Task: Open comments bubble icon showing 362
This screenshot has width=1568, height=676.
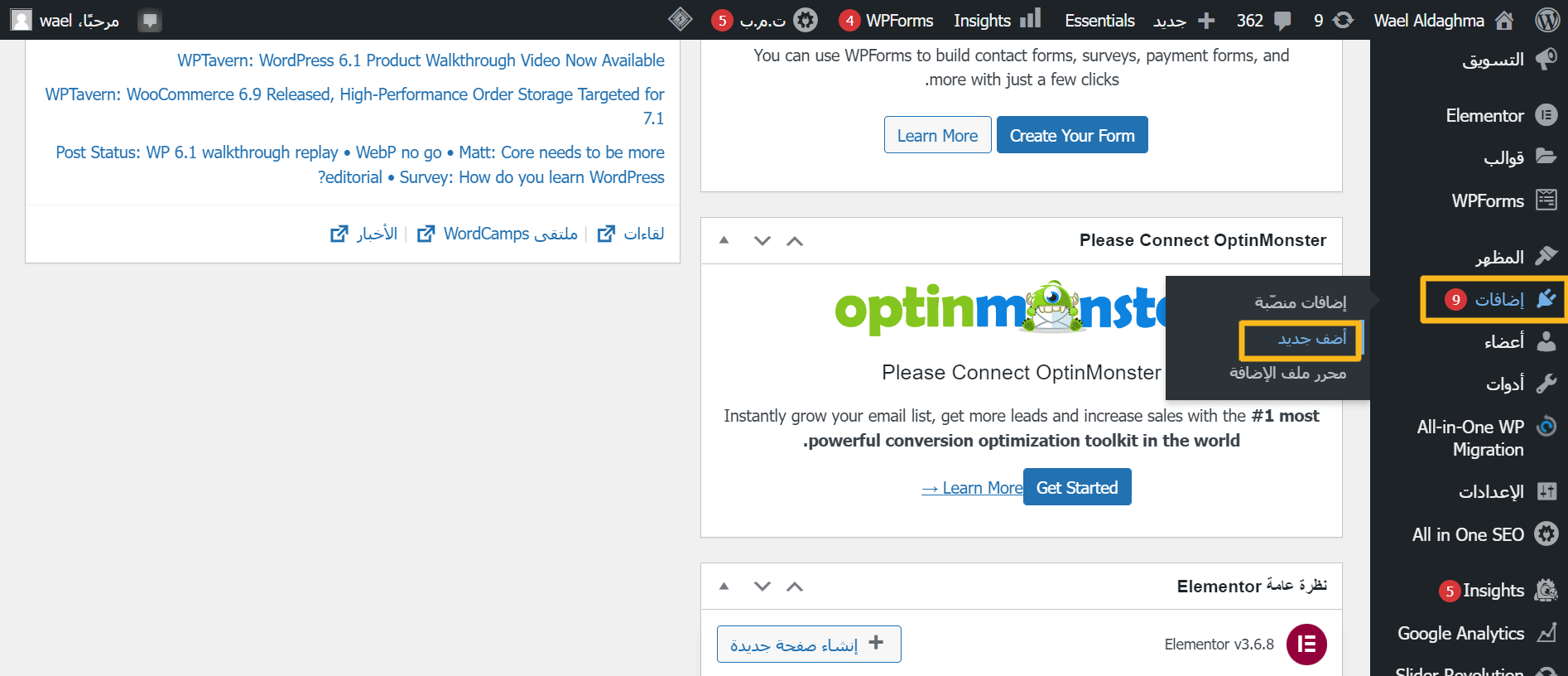Action: 1282,21
